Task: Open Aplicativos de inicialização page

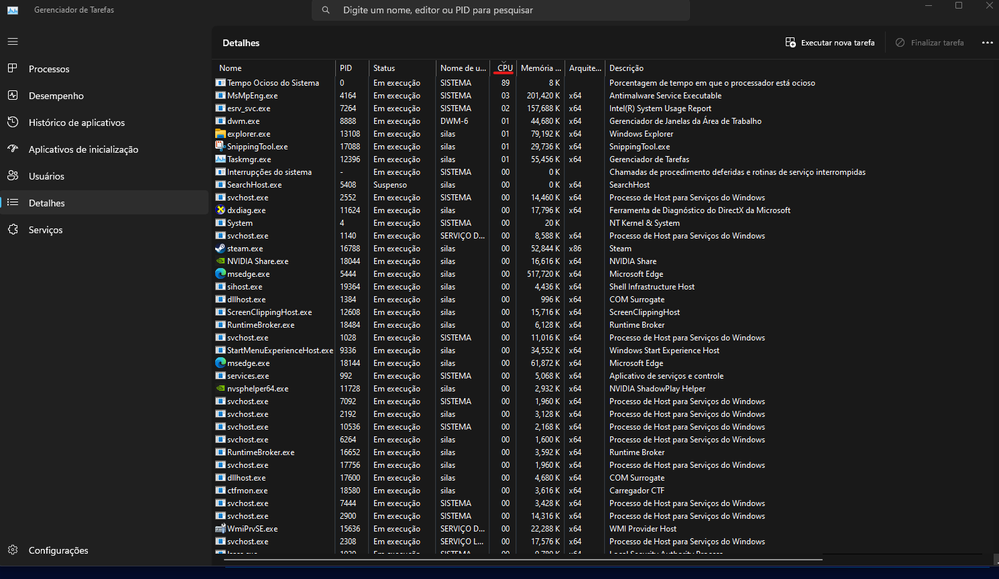Action: click(83, 150)
